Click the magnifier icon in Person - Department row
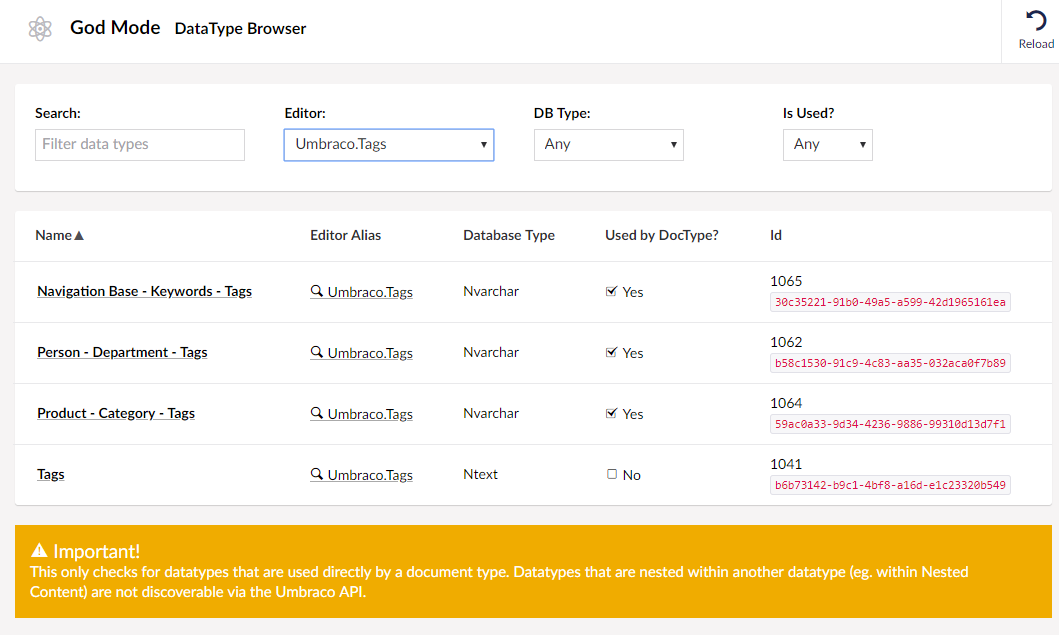Screen dimensions: 1059x635 click(x=316, y=352)
